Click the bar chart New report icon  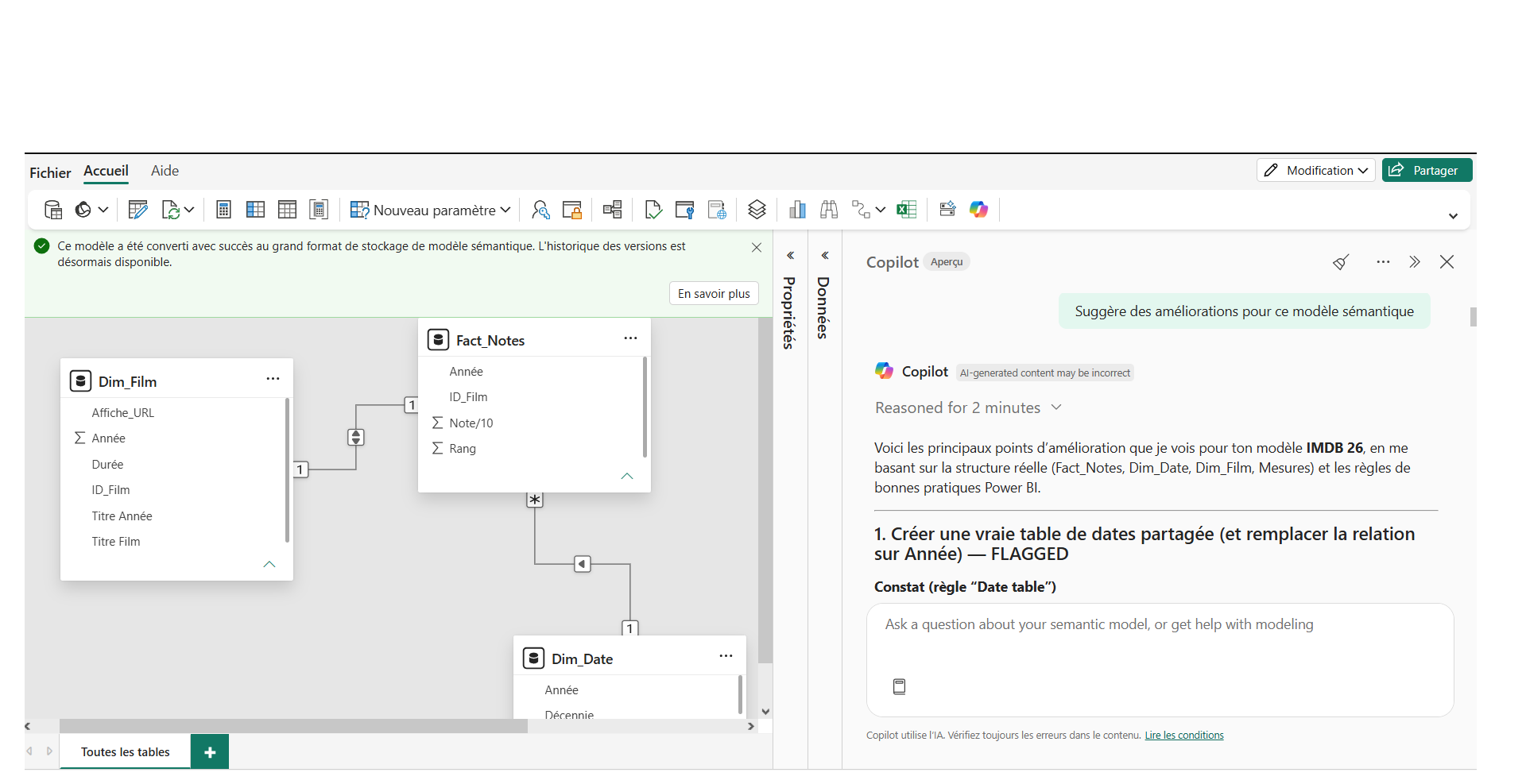797,210
